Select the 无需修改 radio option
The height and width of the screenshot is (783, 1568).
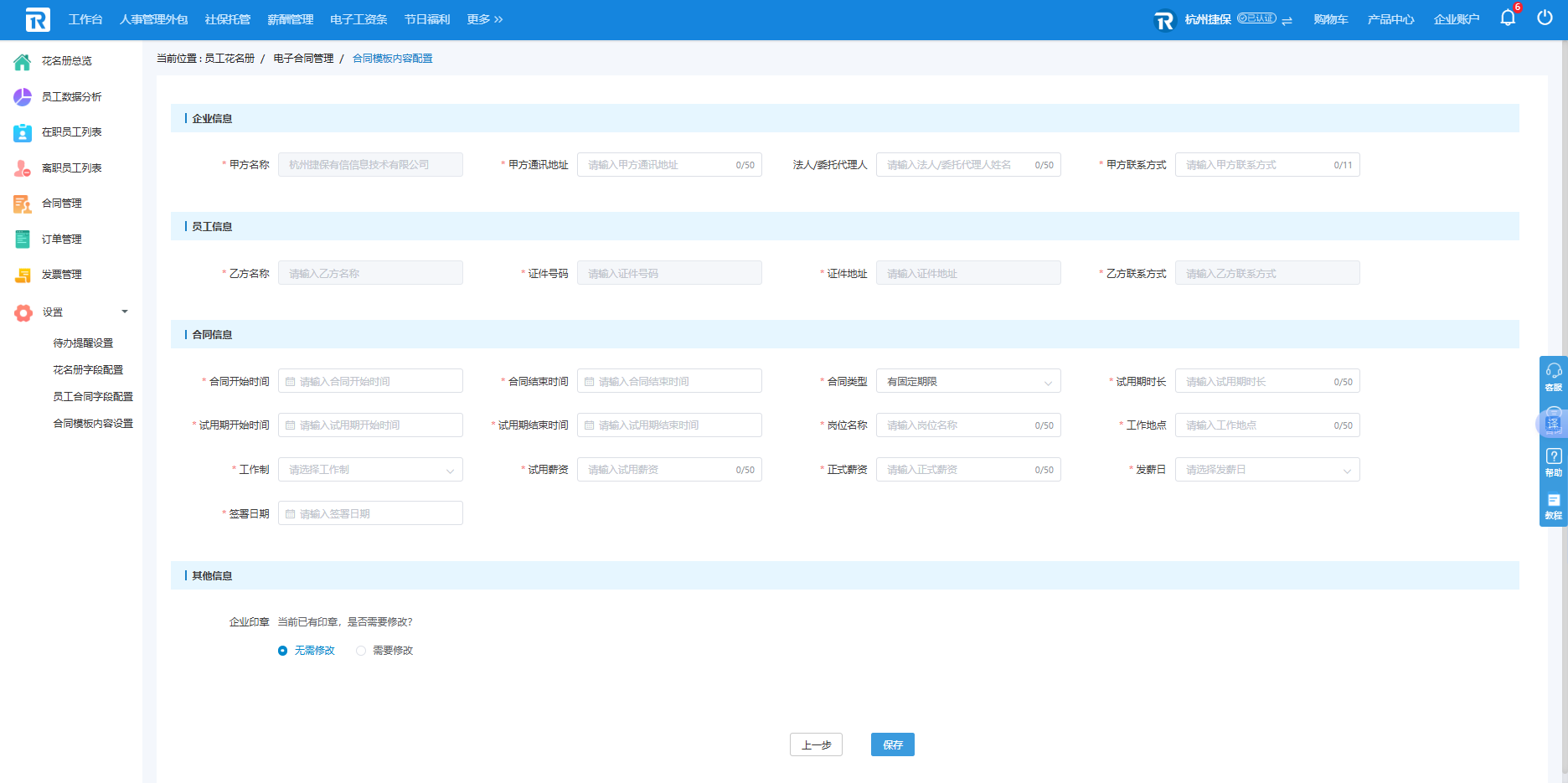(283, 651)
